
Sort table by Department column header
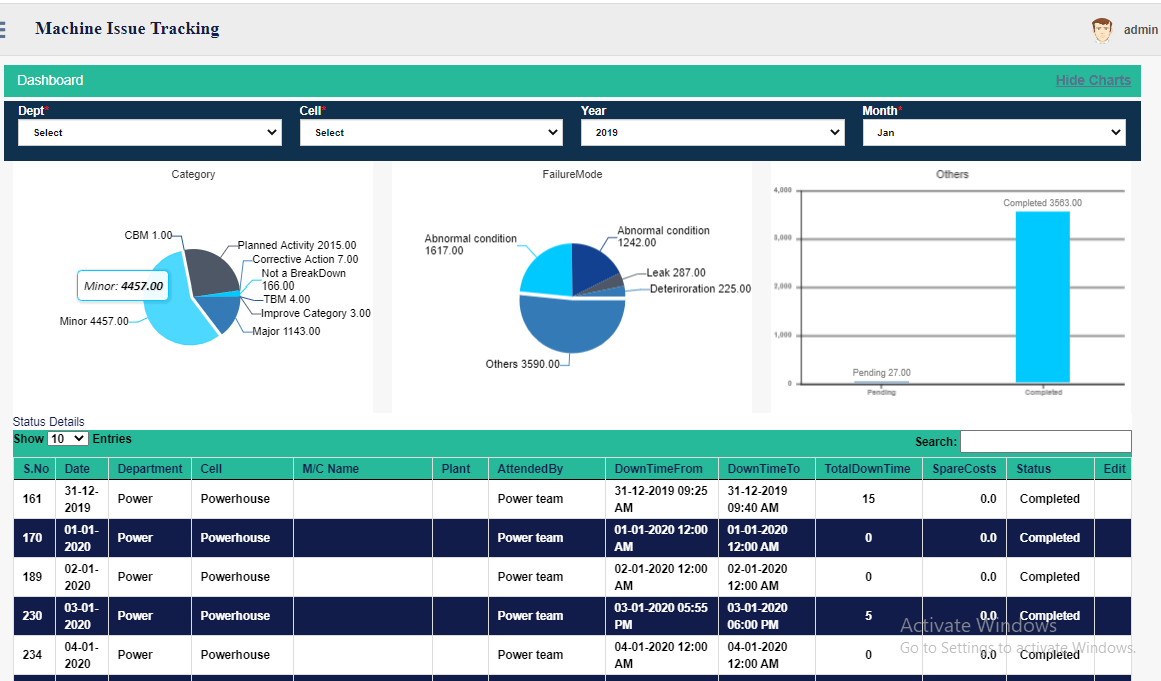(150, 469)
